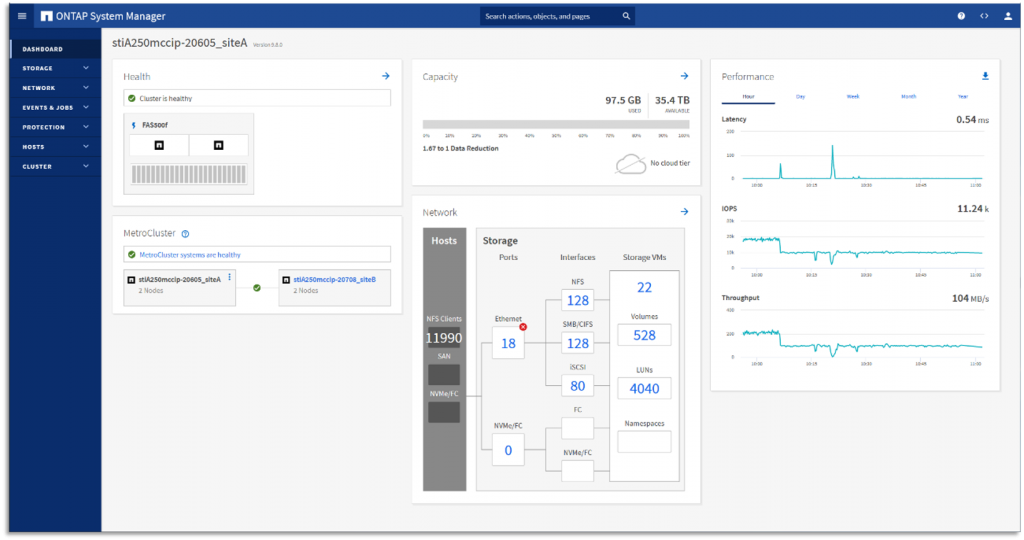Screen dimensions: 1024x540
Task: Open the stiA250mccip-20708_siteB cluster link
Action: pyautogui.click(x=334, y=280)
